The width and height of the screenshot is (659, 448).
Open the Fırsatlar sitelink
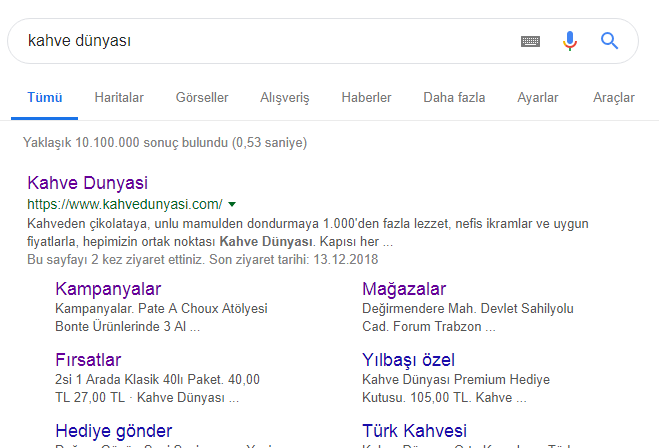pyautogui.click(x=88, y=360)
